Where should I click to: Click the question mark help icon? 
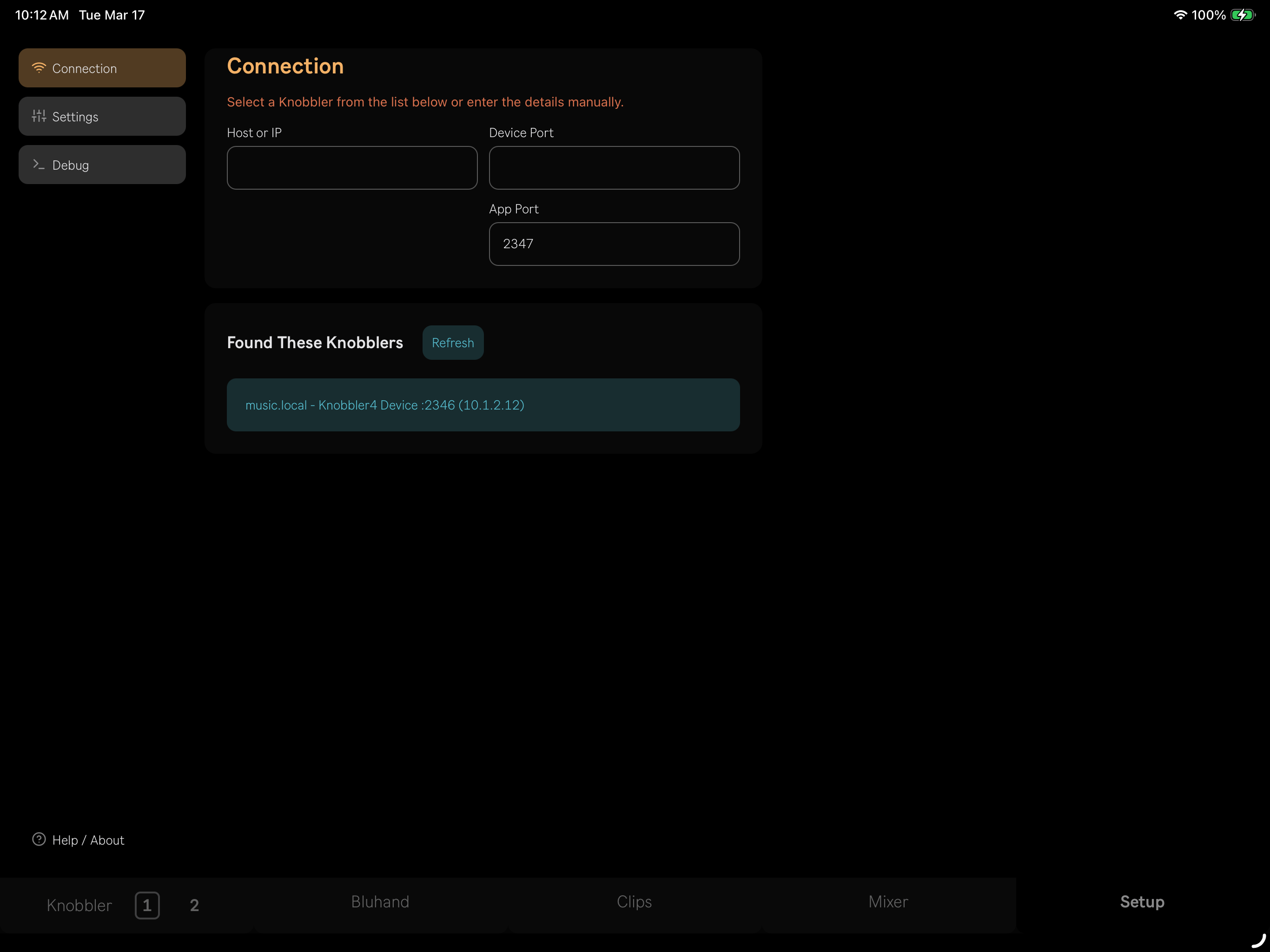click(39, 840)
